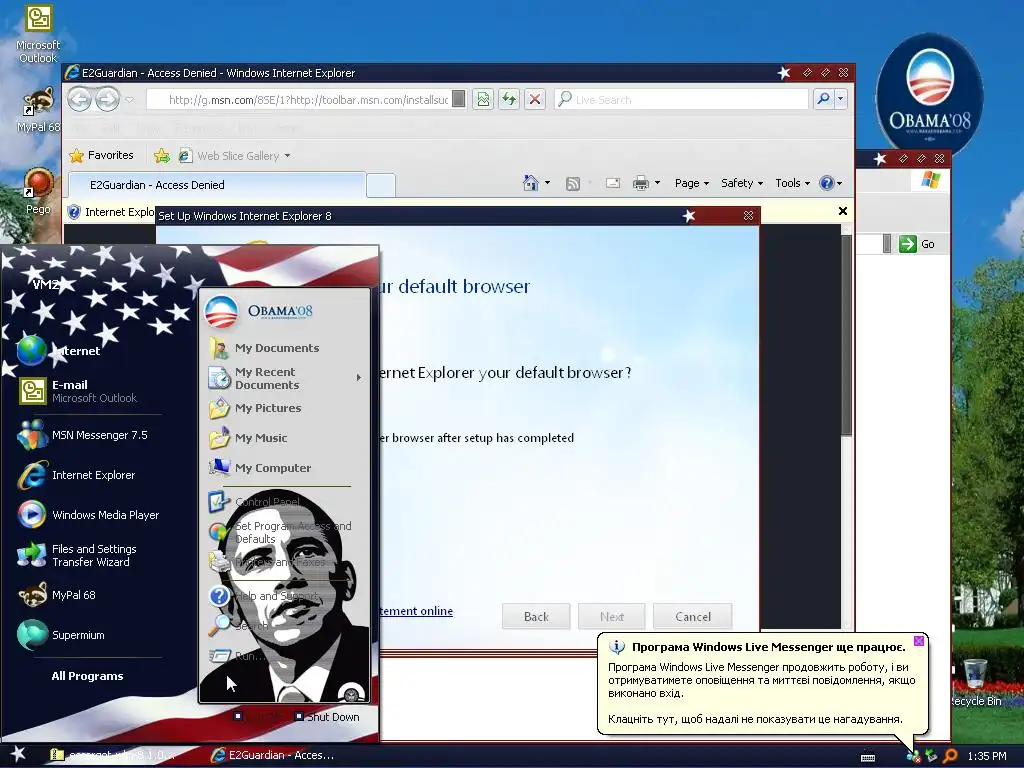
Task: Open the Home button dropdown arrow
Action: pos(547,184)
